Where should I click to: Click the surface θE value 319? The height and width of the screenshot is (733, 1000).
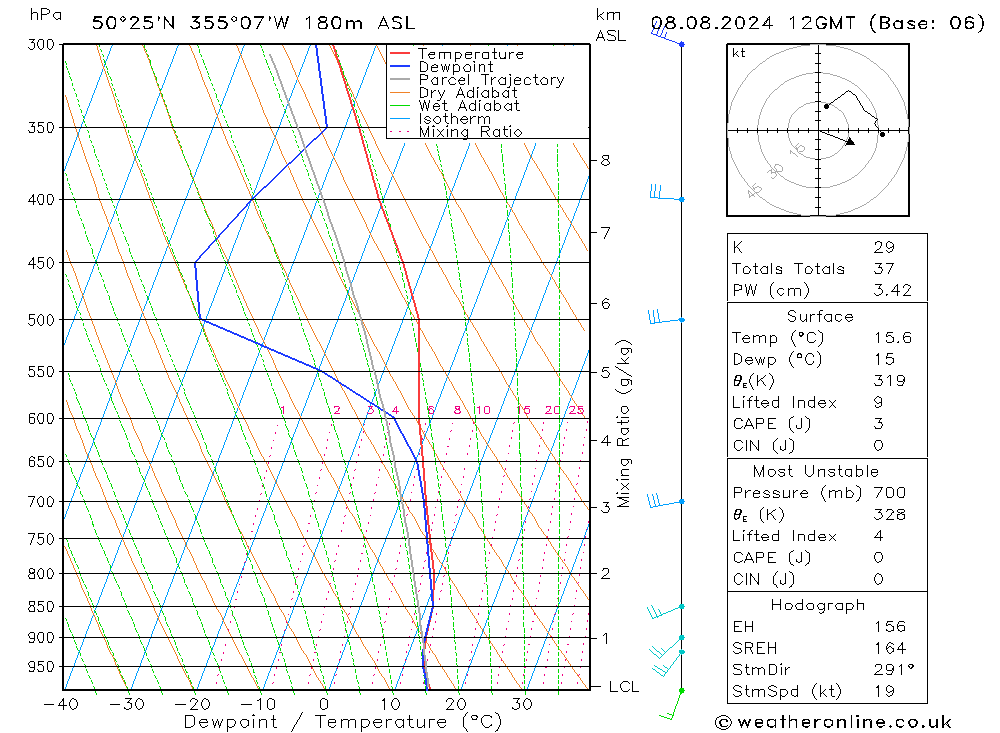pos(889,381)
